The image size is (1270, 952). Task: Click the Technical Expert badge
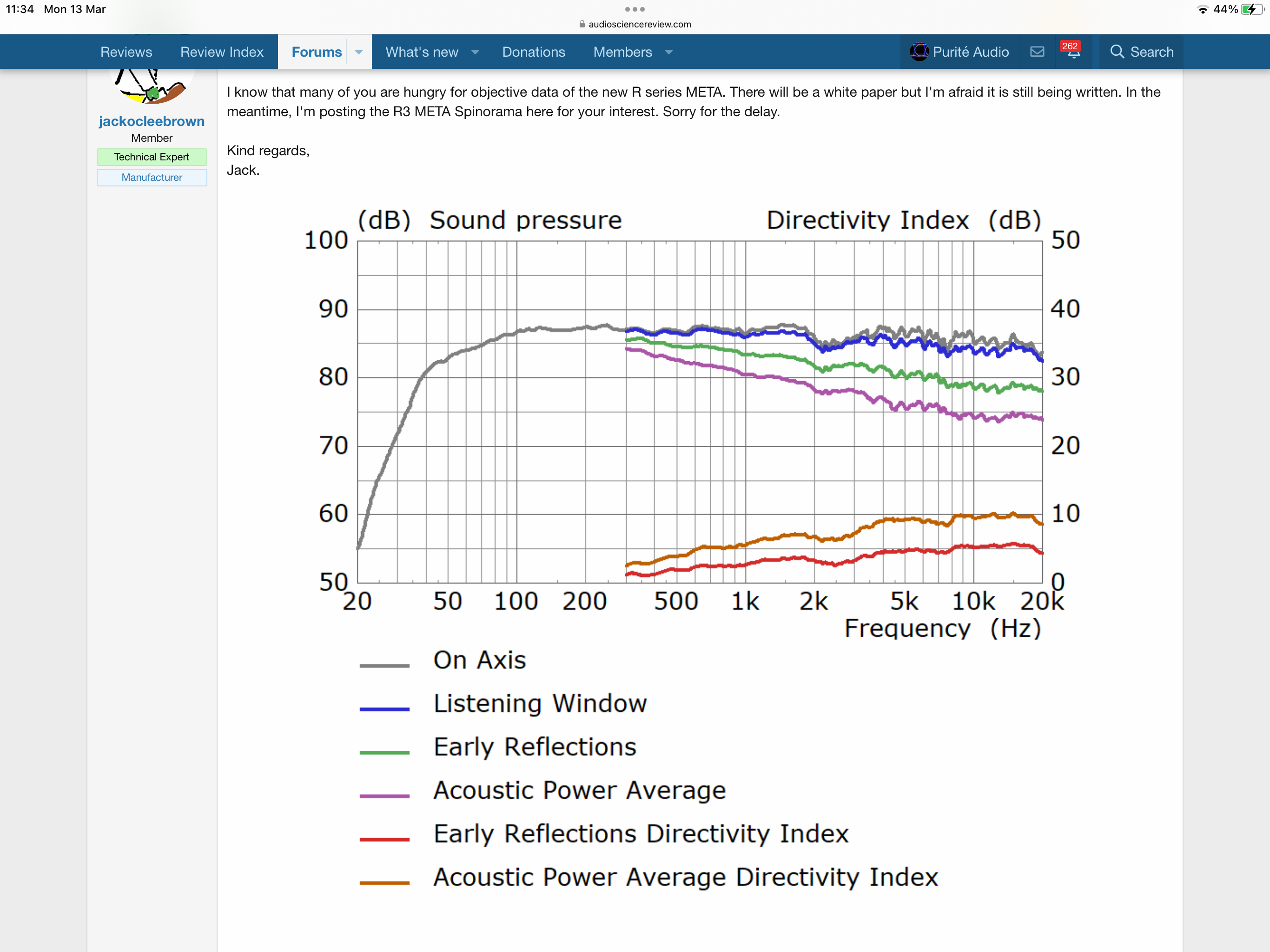pos(152,157)
